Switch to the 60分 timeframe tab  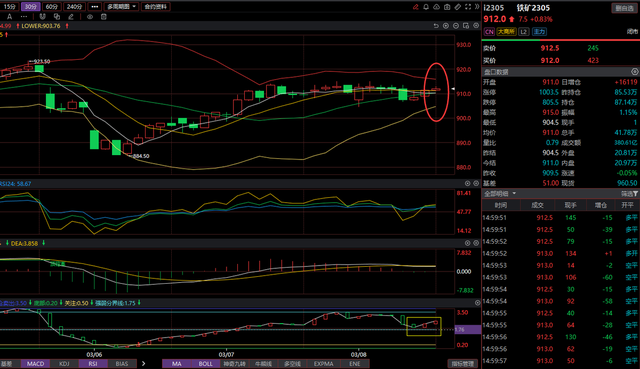coord(52,7)
